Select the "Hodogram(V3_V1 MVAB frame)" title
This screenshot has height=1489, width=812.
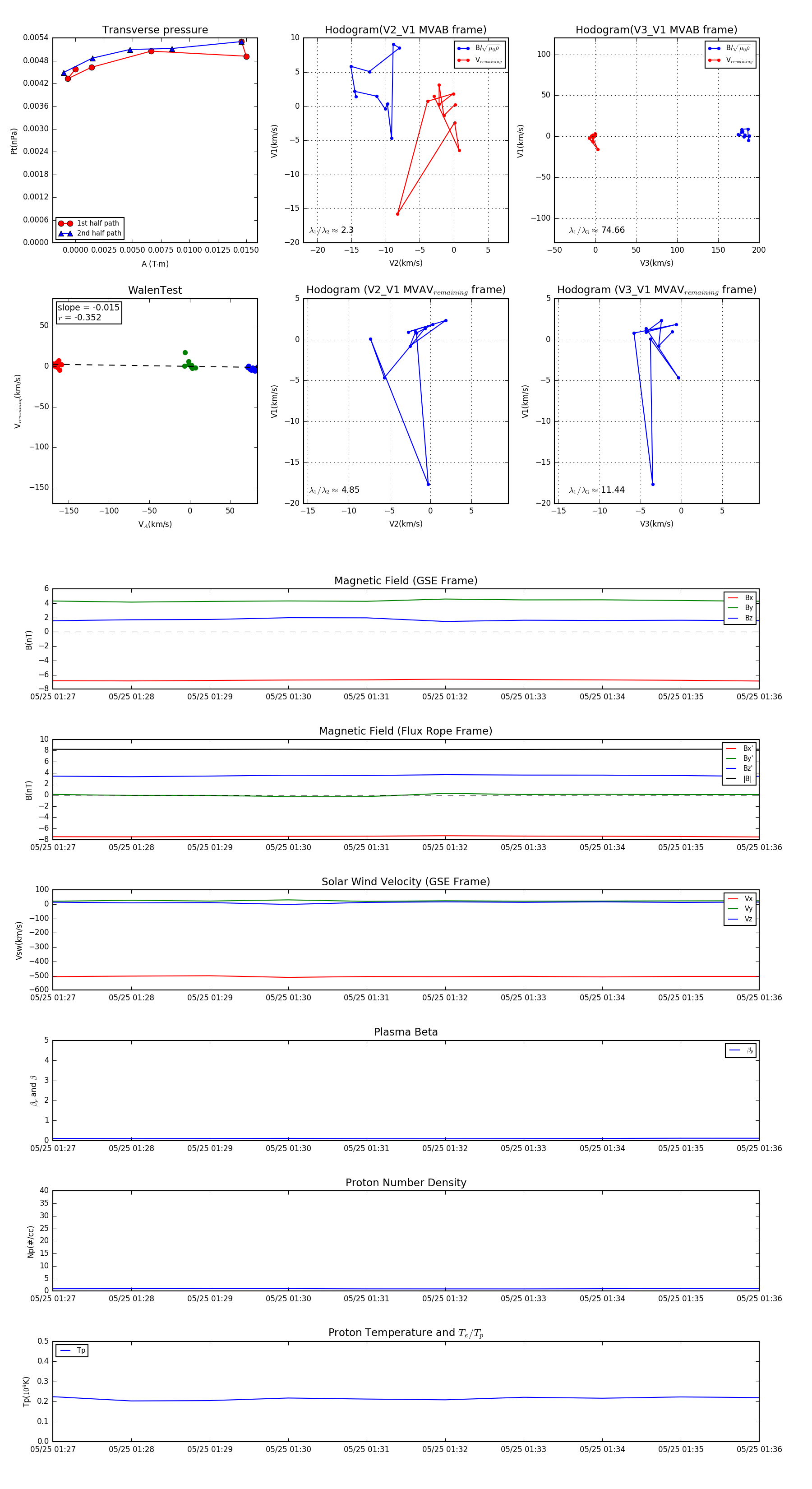[656, 30]
